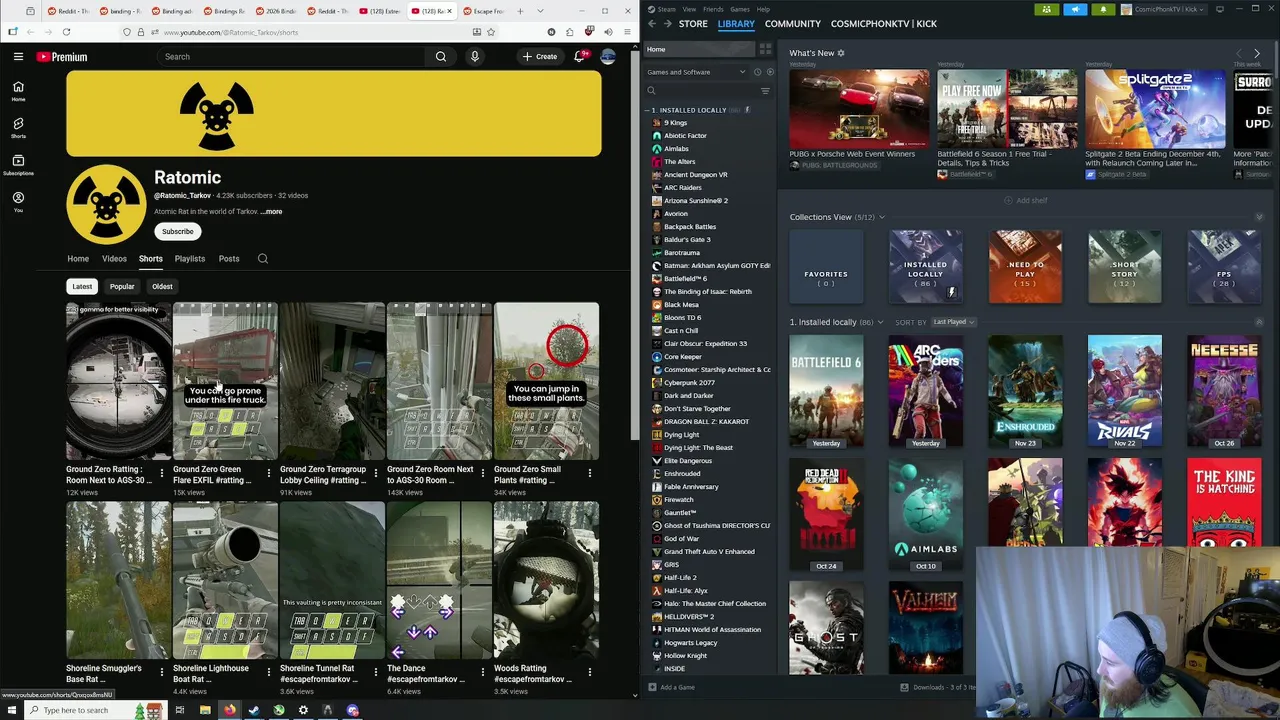
Task: Open Steam library filter options icon
Action: click(765, 91)
